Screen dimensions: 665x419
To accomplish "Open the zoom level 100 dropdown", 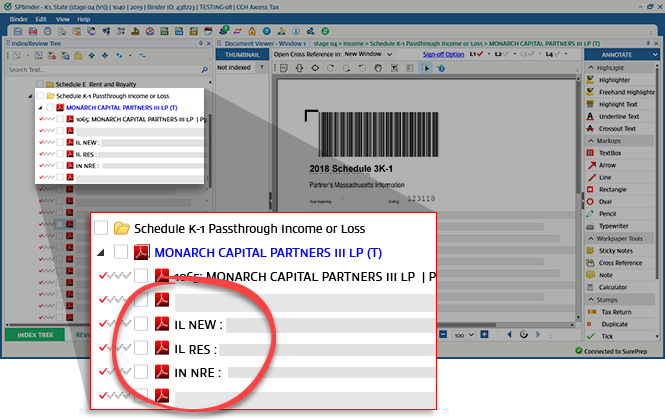I will [x=471, y=335].
